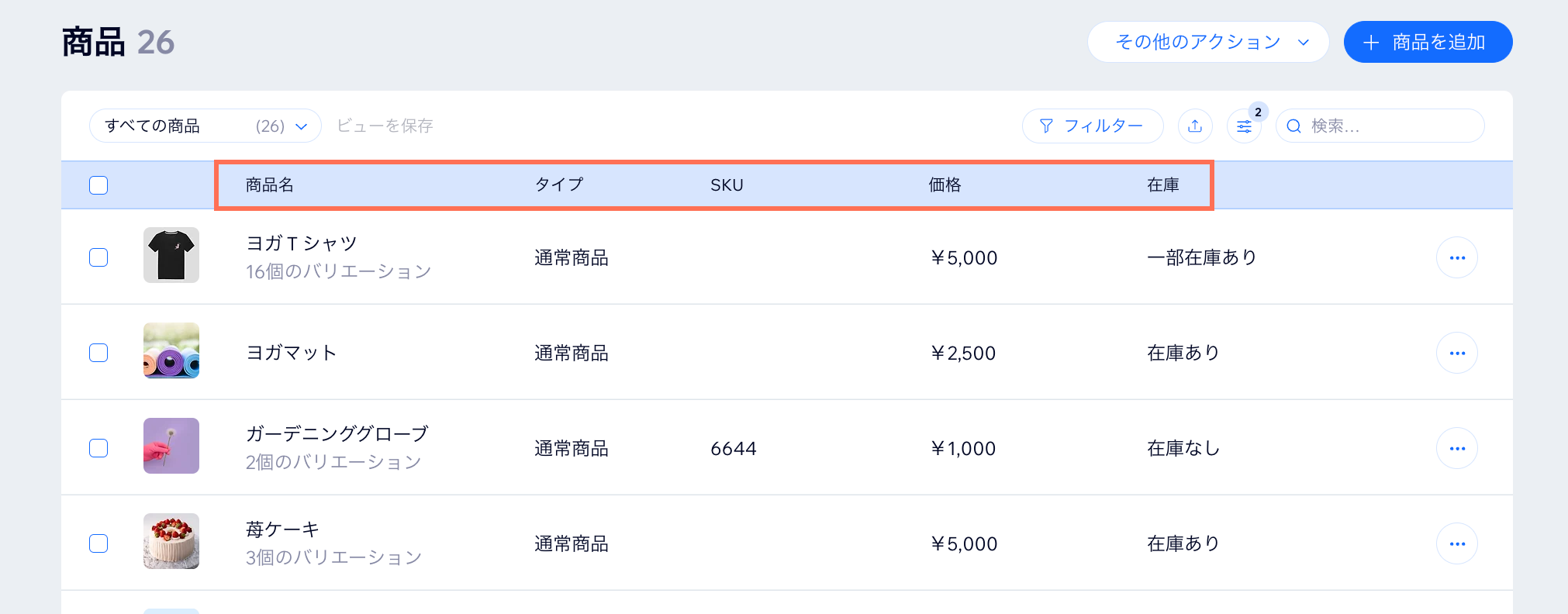Sort by 価格 column header
Screen dimensions: 1568x614
click(x=945, y=185)
